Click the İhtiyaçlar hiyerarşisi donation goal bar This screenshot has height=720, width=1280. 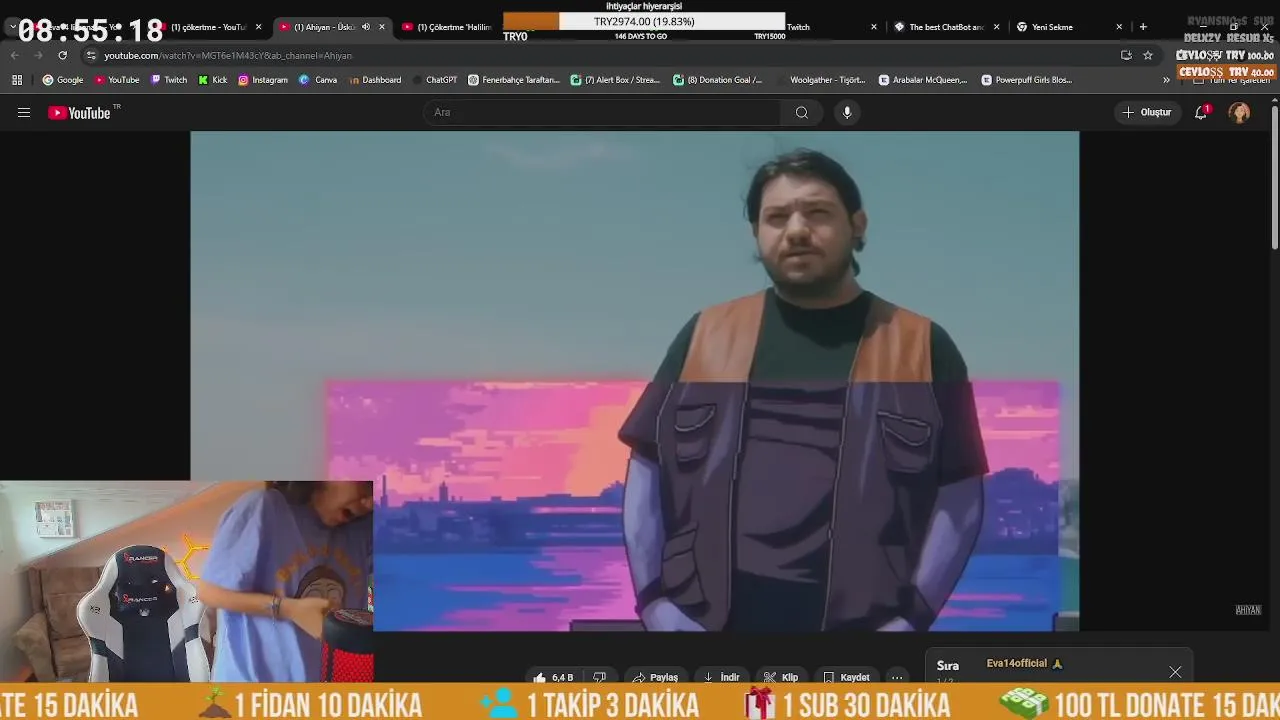coord(644,21)
